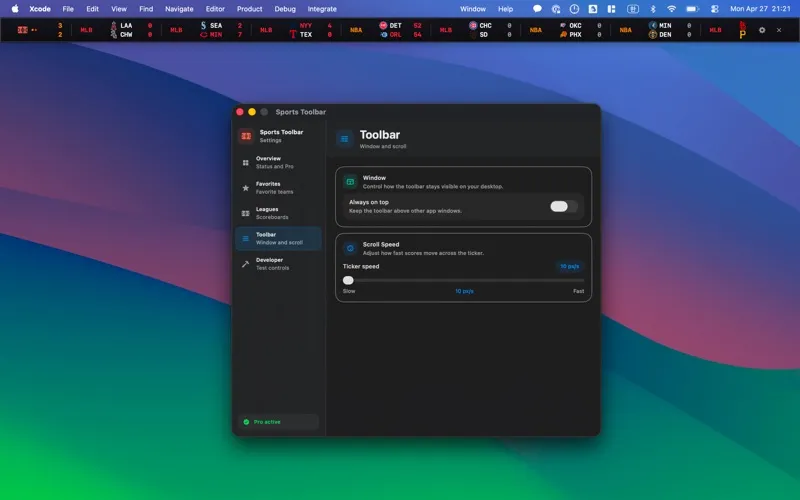Open Control Center
The width and height of the screenshot is (800, 500).
[x=715, y=9]
